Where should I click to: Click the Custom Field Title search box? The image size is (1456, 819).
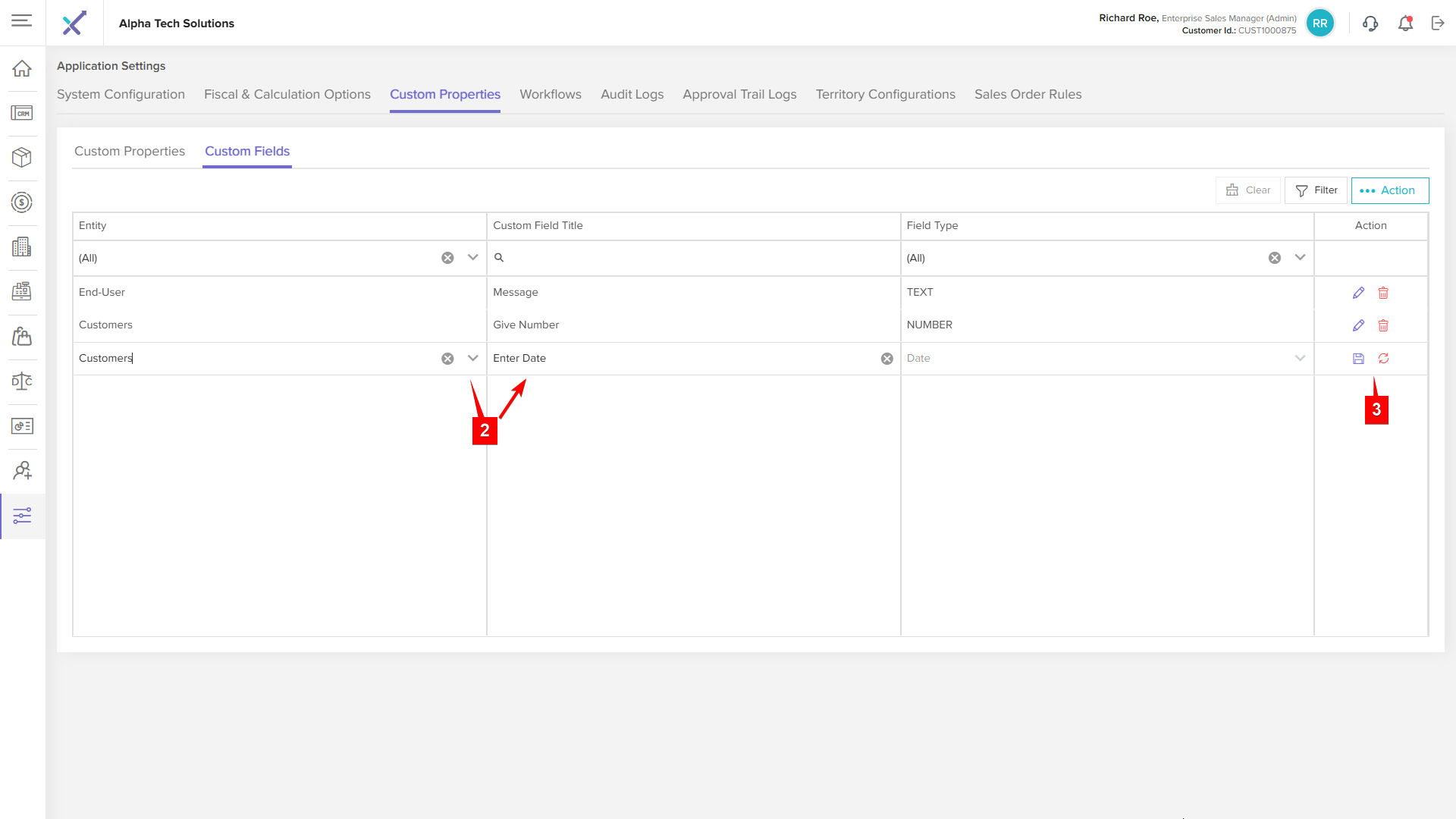694,258
